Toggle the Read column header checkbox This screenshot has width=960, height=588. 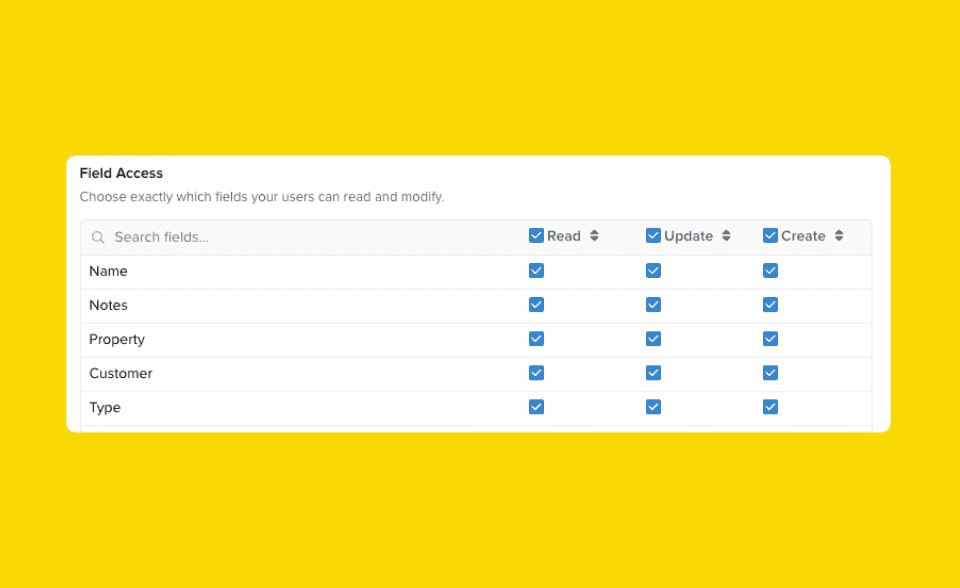point(536,235)
